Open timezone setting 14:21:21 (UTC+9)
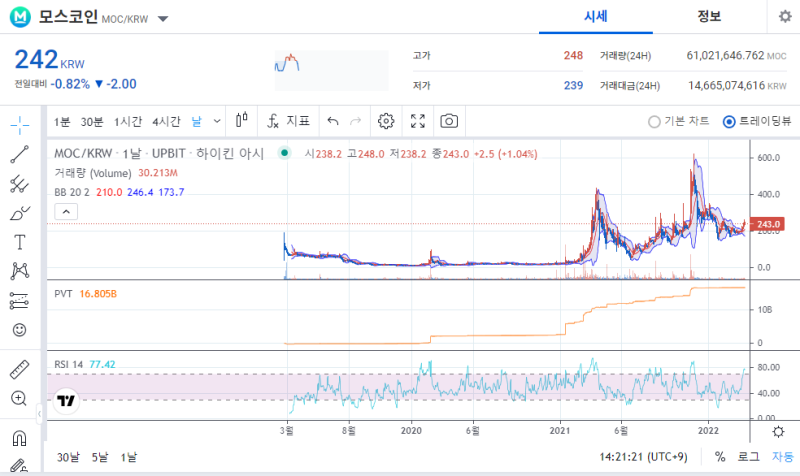Screen dimensions: 800x476 (643, 457)
